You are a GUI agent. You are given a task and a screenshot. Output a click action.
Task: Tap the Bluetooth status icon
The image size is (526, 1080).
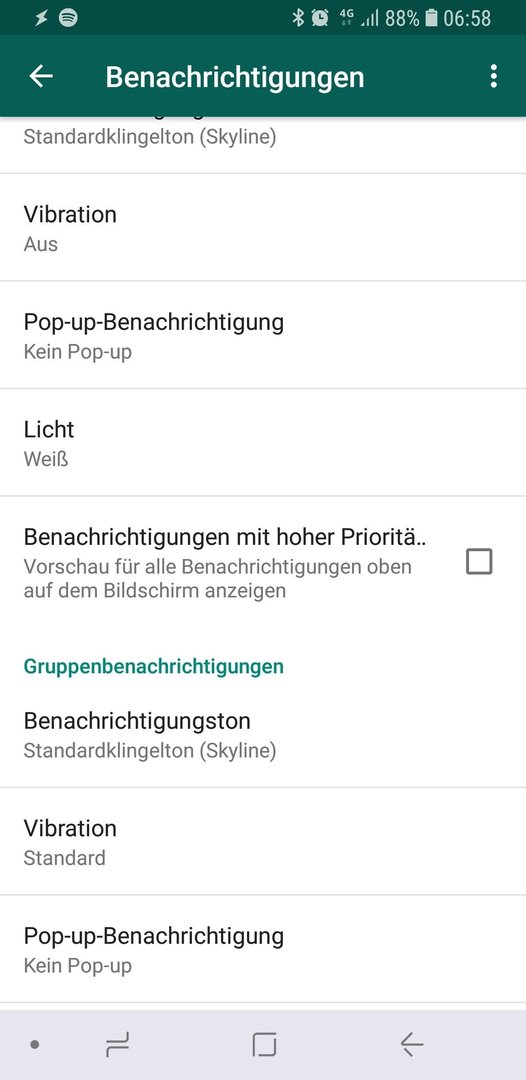pos(298,18)
